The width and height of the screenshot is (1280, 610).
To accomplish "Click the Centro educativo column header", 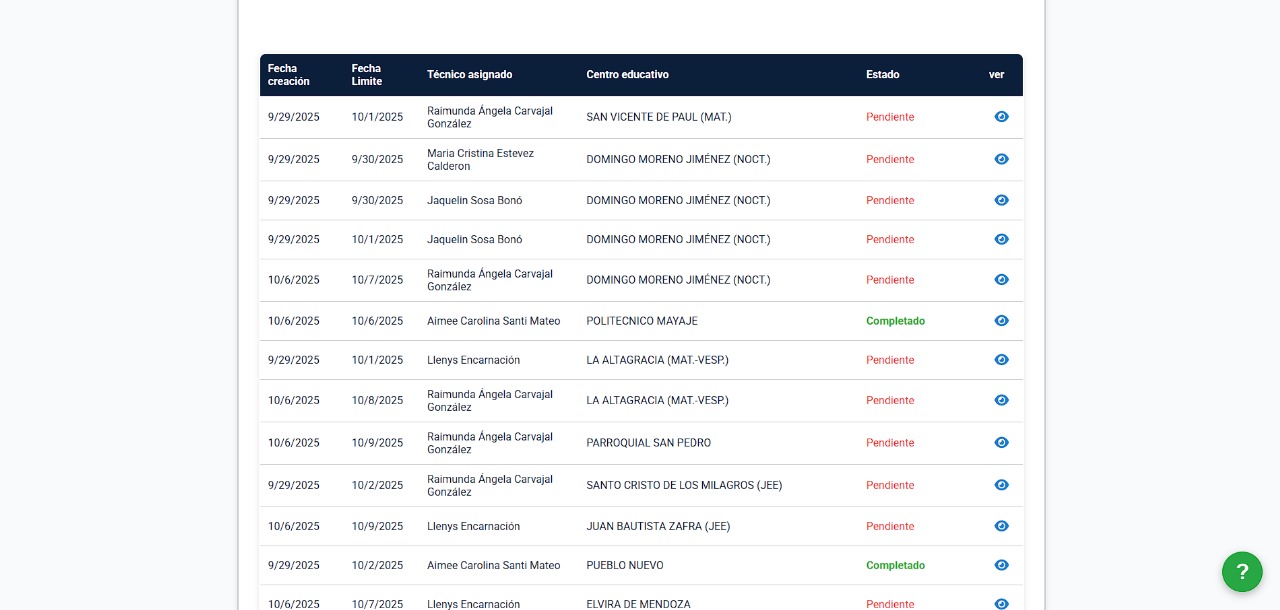I will (627, 75).
